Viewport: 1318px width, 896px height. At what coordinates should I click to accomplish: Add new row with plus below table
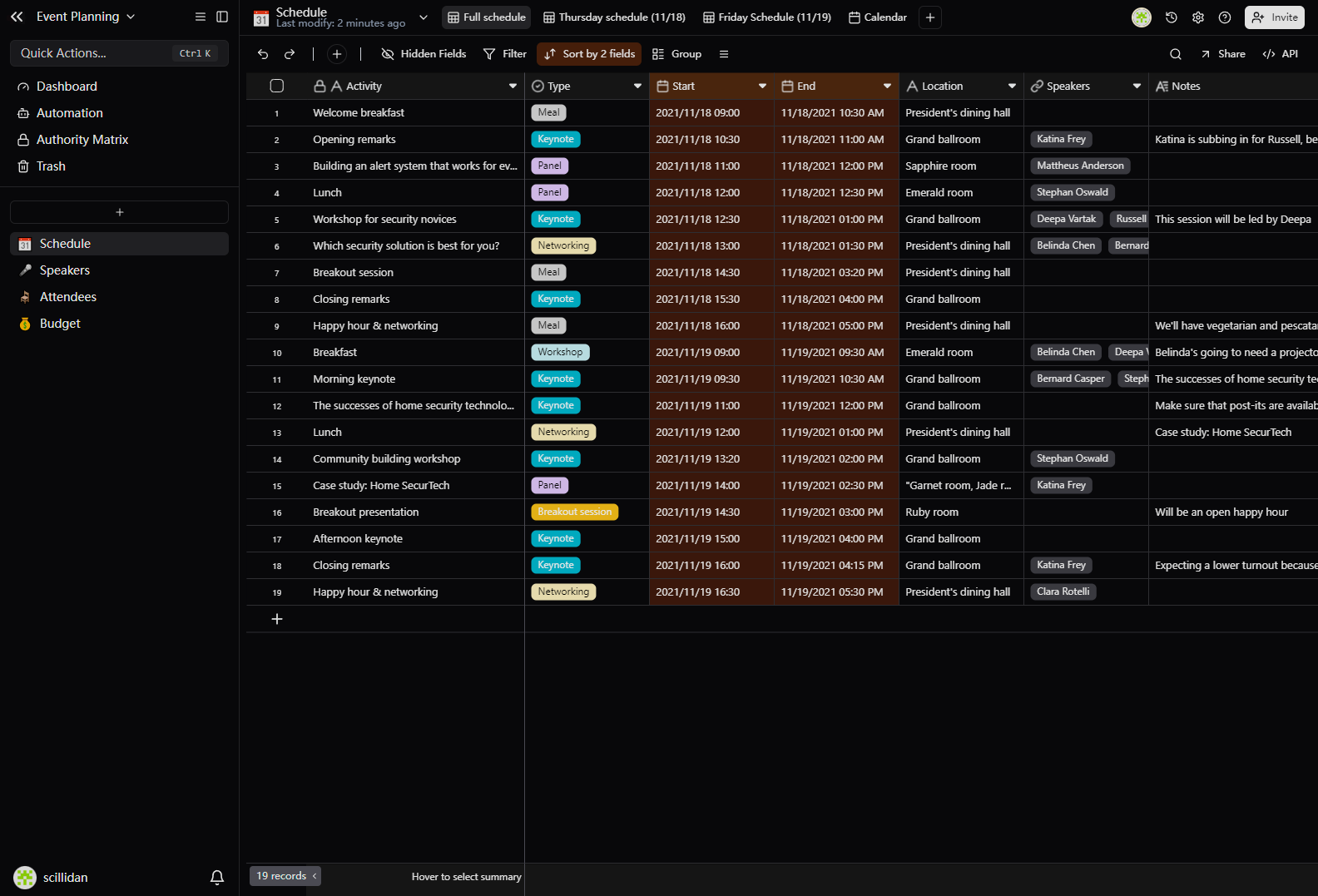point(277,619)
